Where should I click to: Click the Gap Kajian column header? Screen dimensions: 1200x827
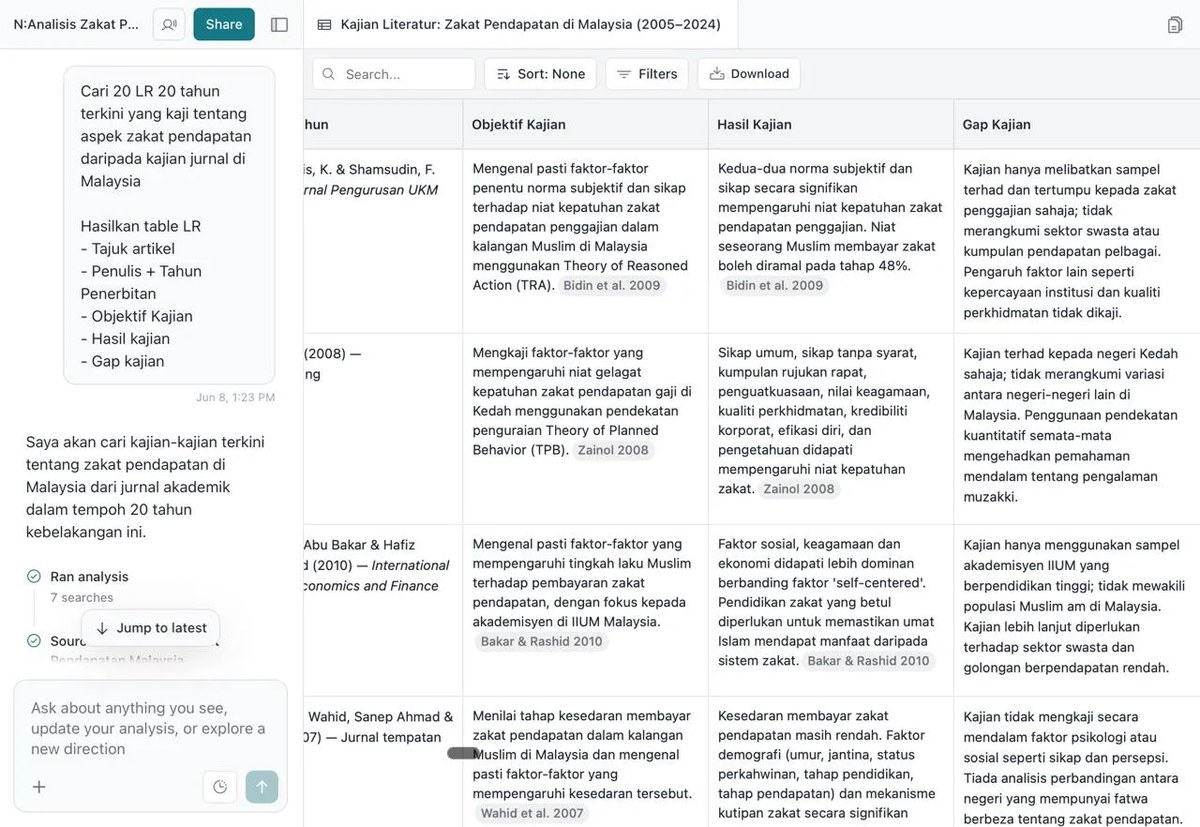pyautogui.click(x=996, y=125)
